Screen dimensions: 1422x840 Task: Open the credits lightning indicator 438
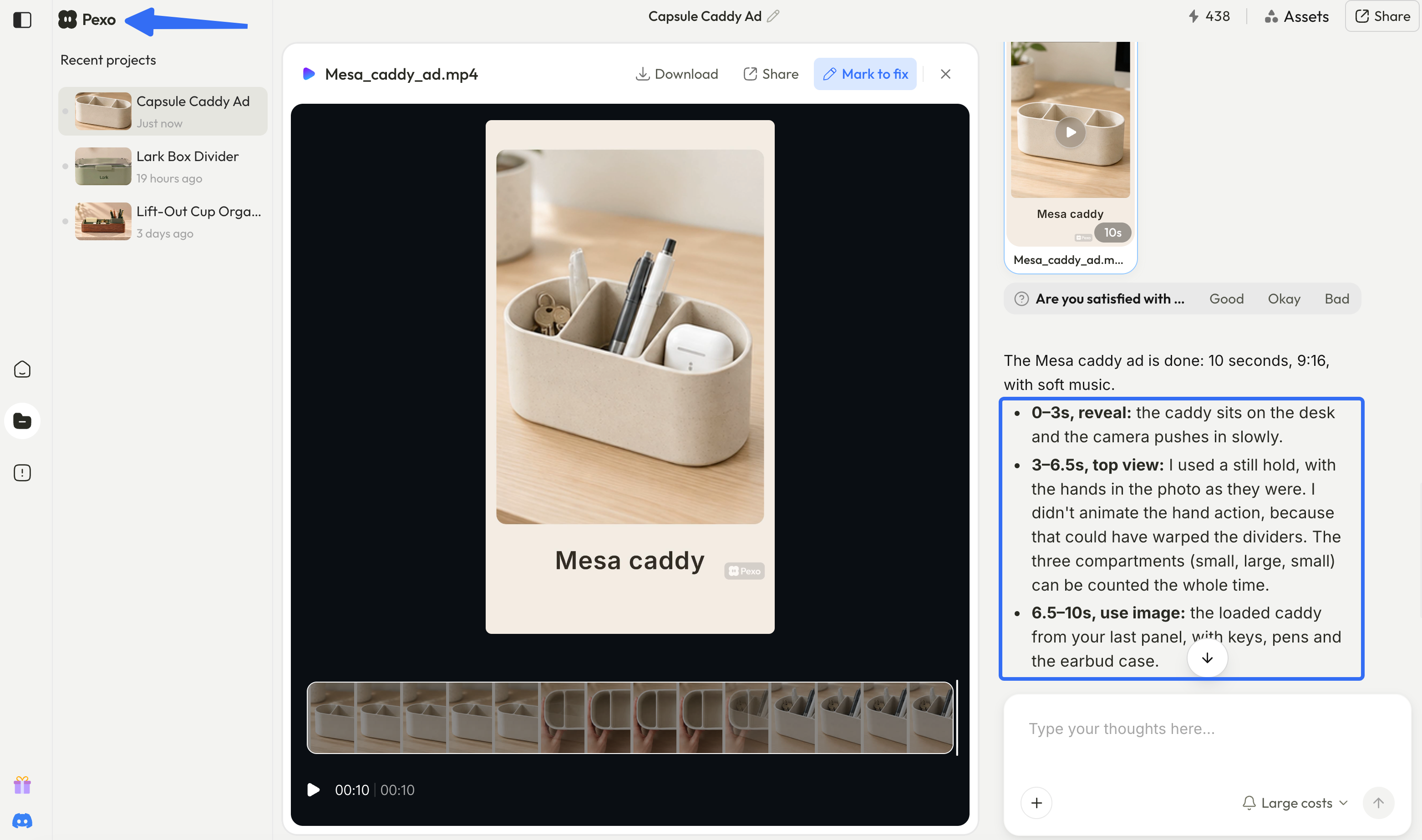tap(1209, 16)
